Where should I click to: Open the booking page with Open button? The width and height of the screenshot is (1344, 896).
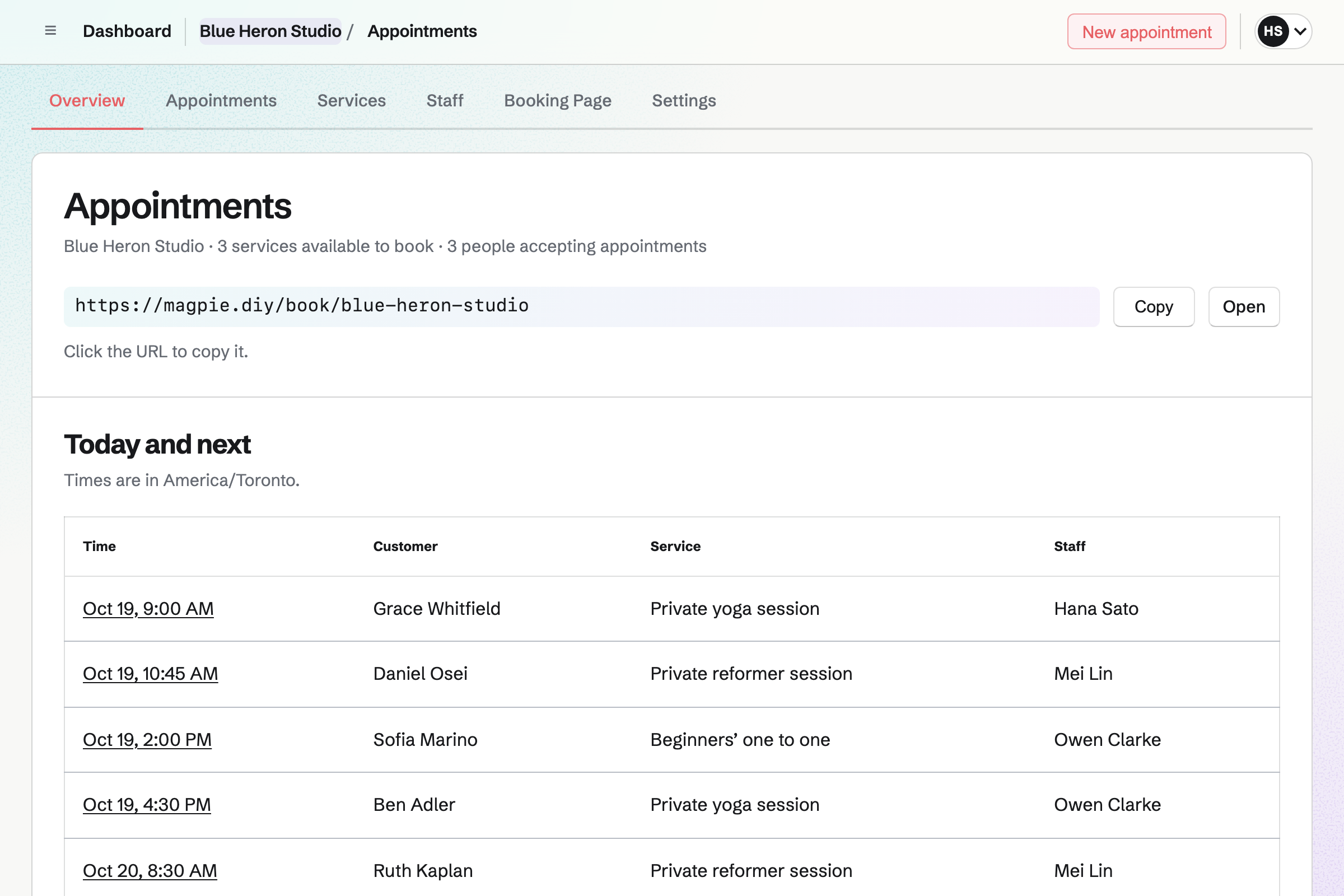coord(1244,307)
